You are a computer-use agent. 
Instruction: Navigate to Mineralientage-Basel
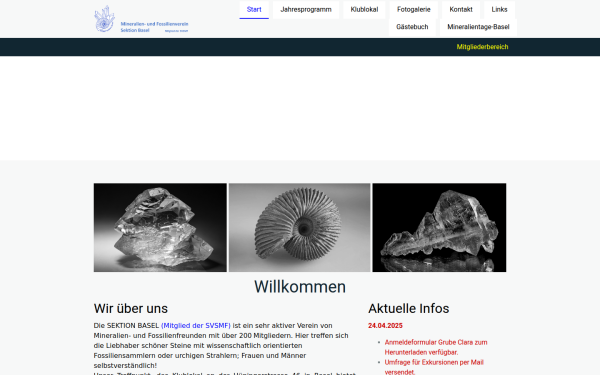(478, 27)
